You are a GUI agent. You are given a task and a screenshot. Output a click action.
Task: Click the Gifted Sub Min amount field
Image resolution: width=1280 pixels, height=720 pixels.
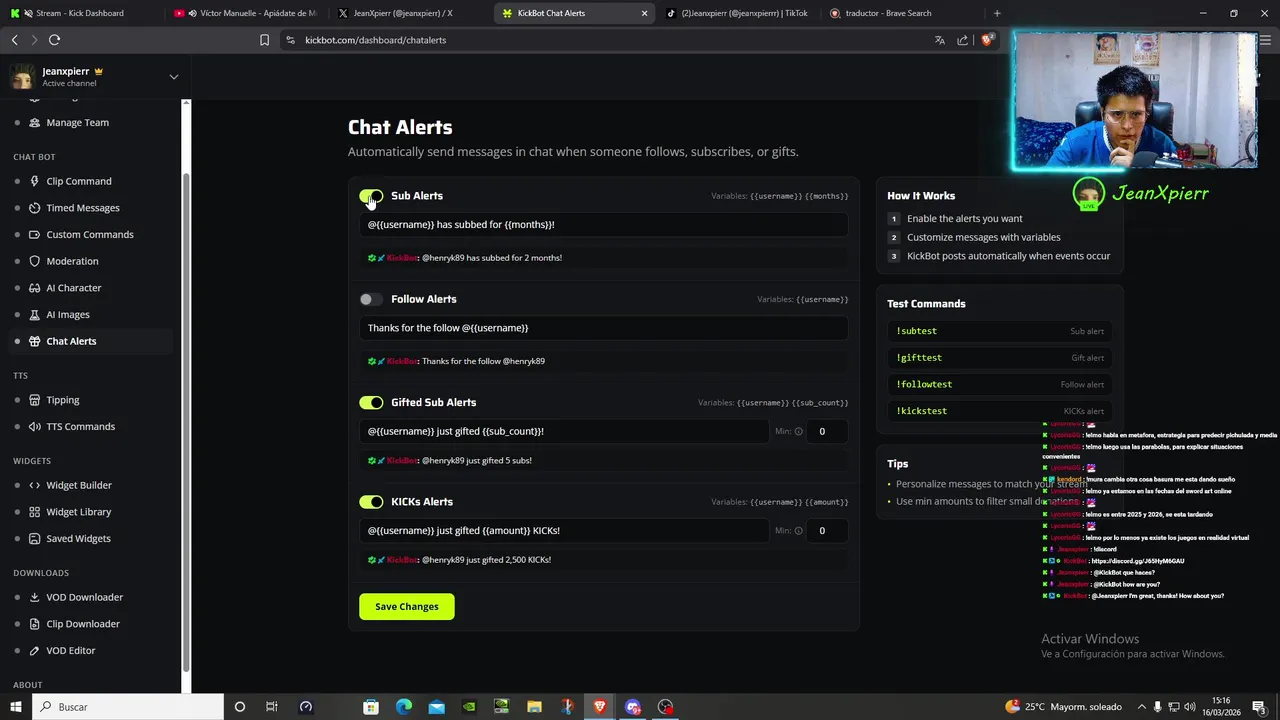828,431
